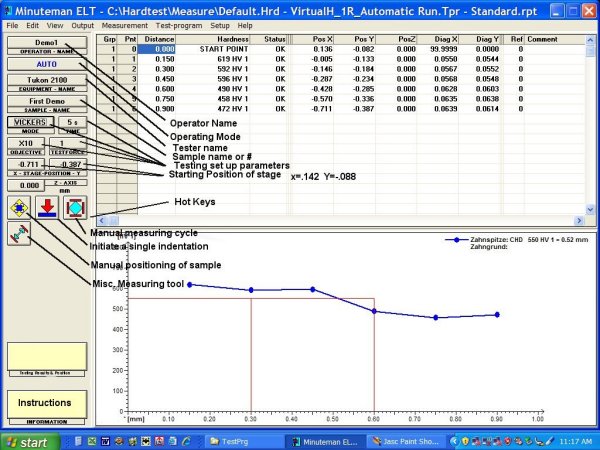Open the Edit menu
The width and height of the screenshot is (600, 450).
33,26
